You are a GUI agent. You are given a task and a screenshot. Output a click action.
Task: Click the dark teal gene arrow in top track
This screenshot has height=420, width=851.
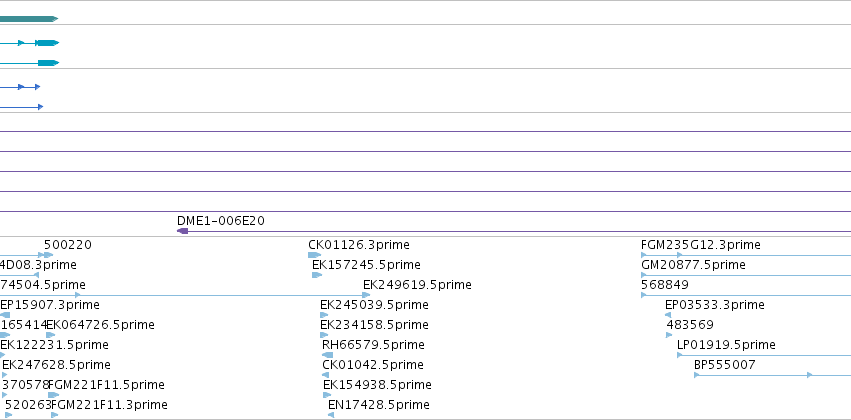click(29, 19)
